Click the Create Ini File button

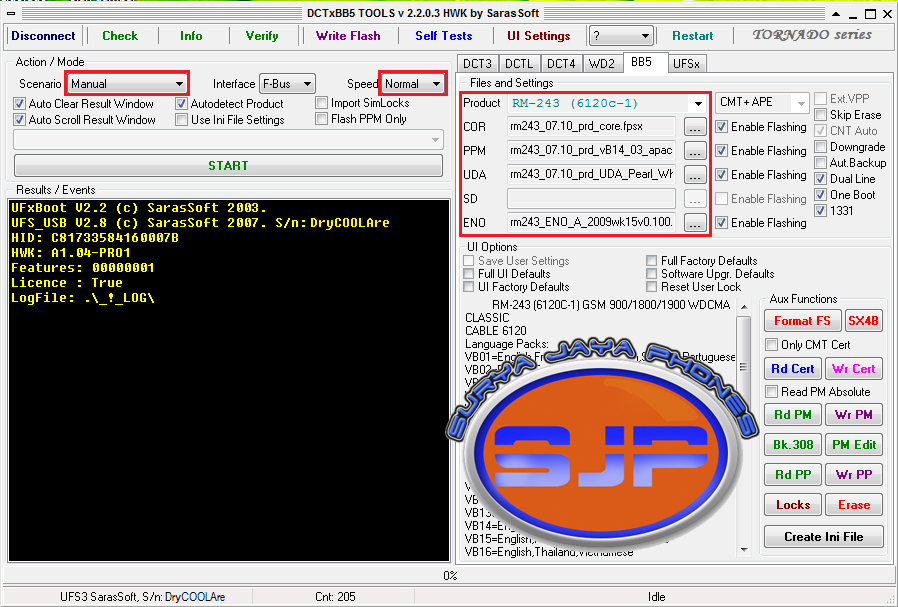824,537
